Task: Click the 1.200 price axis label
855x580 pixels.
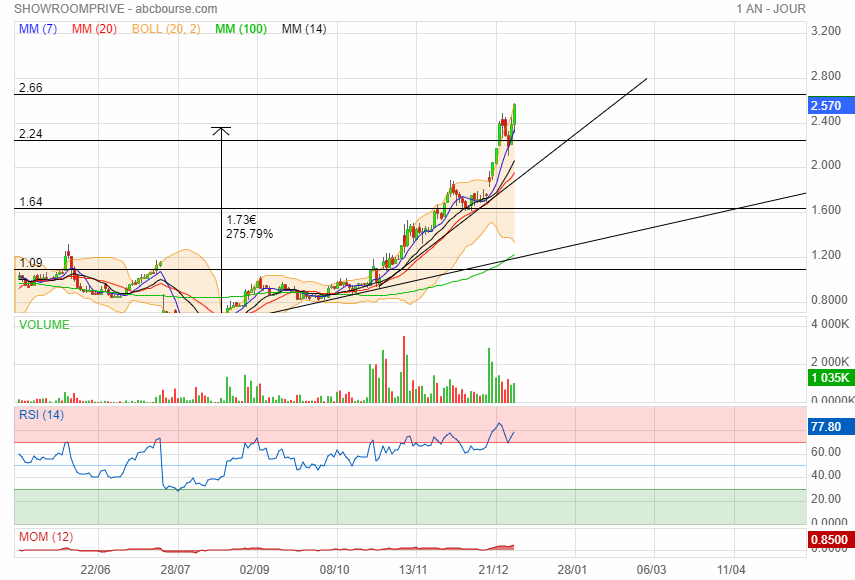Action: (826, 255)
